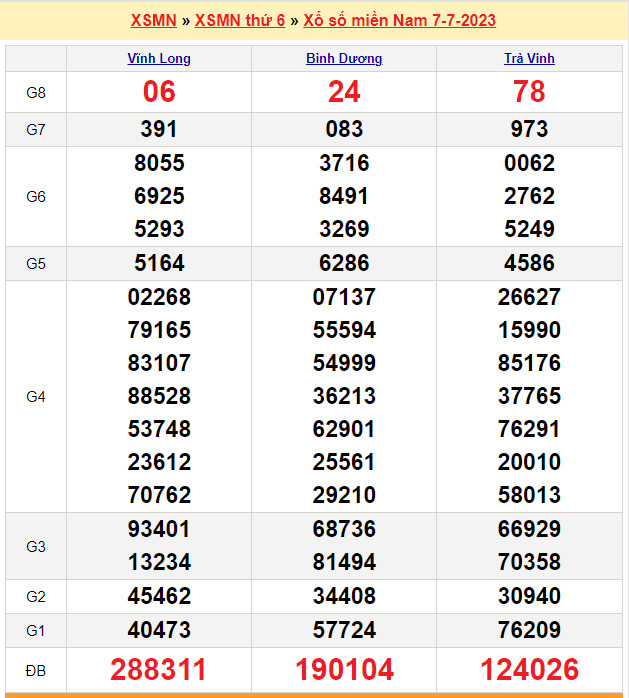Click G2 number 34408

tap(343, 596)
